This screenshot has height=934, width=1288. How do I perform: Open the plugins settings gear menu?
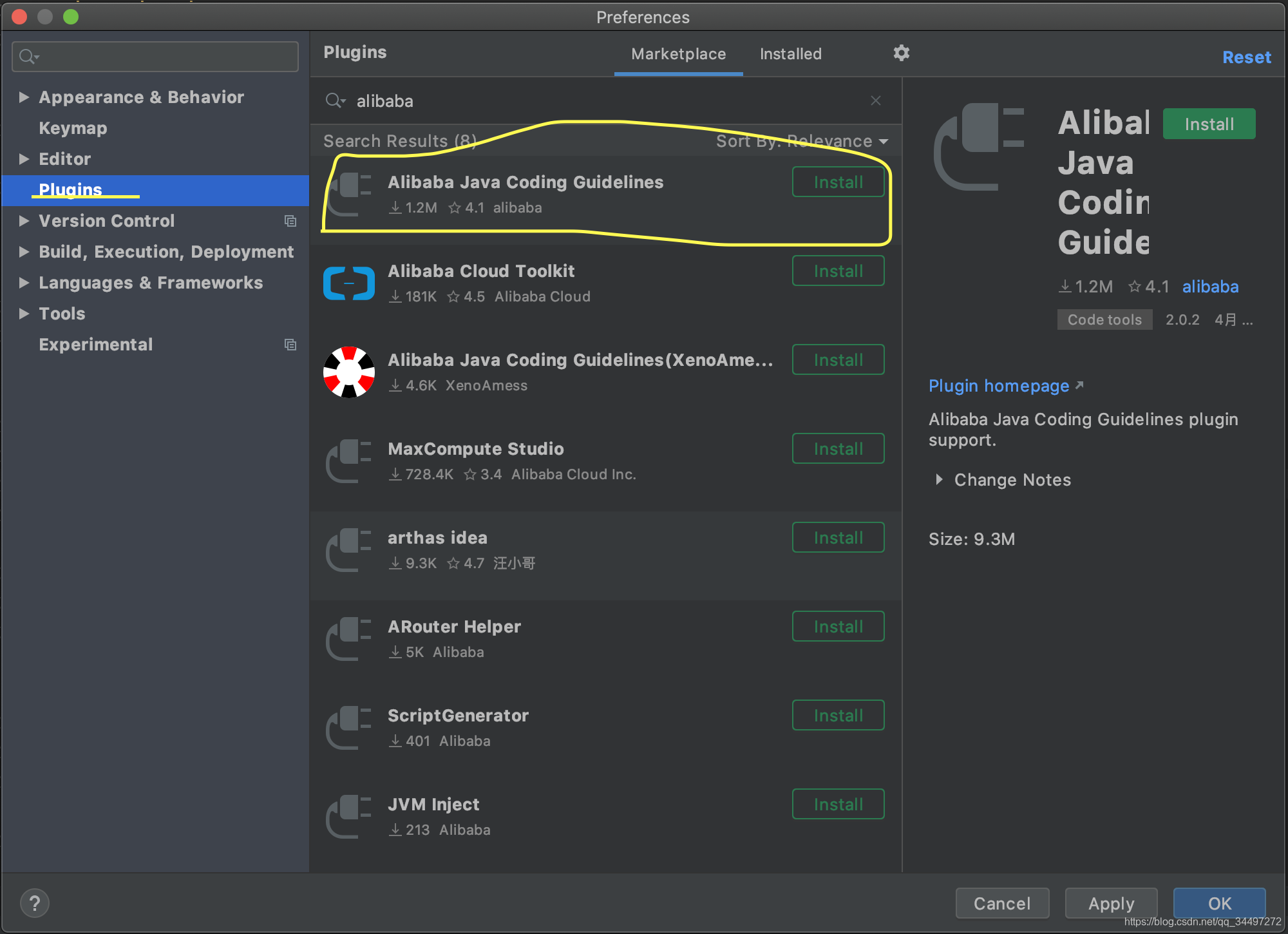[x=901, y=53]
